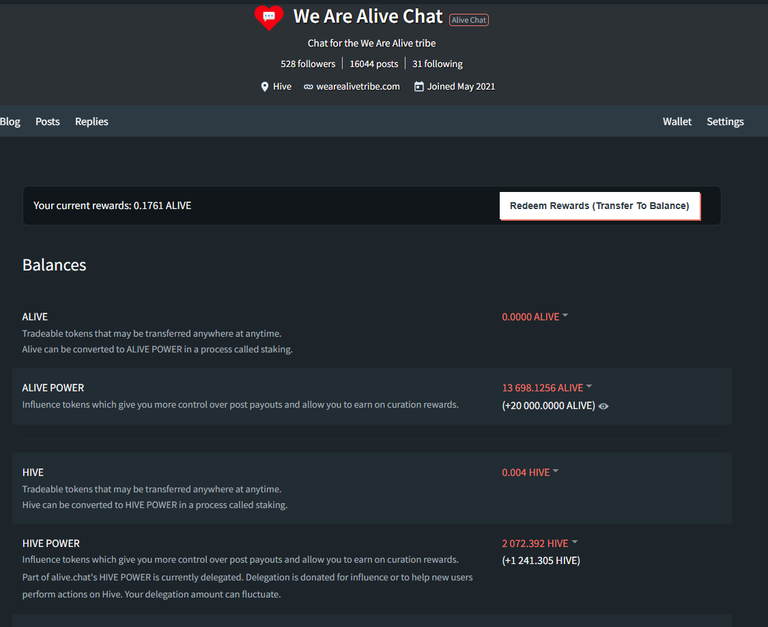768x627 pixels.
Task: Click the red heart chat avatar
Action: pos(269,18)
